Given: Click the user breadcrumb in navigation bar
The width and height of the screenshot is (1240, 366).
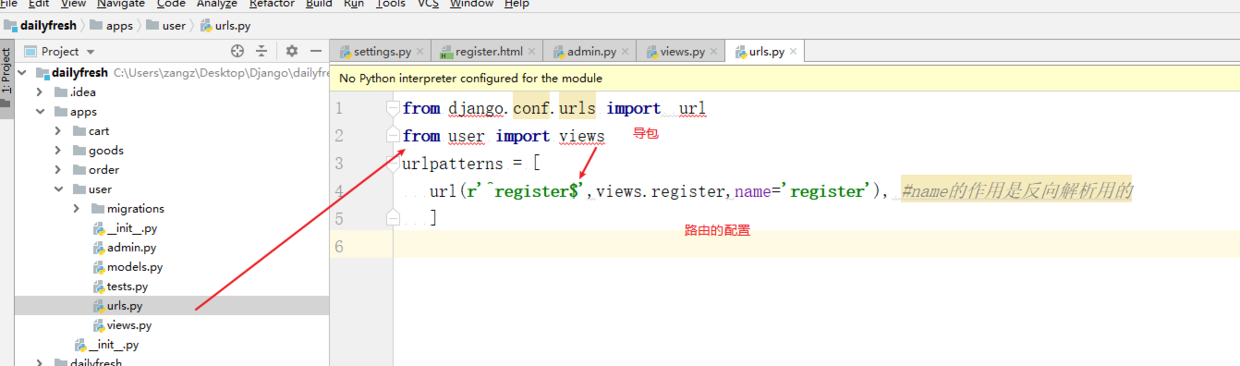Looking at the screenshot, I should click(166, 25).
